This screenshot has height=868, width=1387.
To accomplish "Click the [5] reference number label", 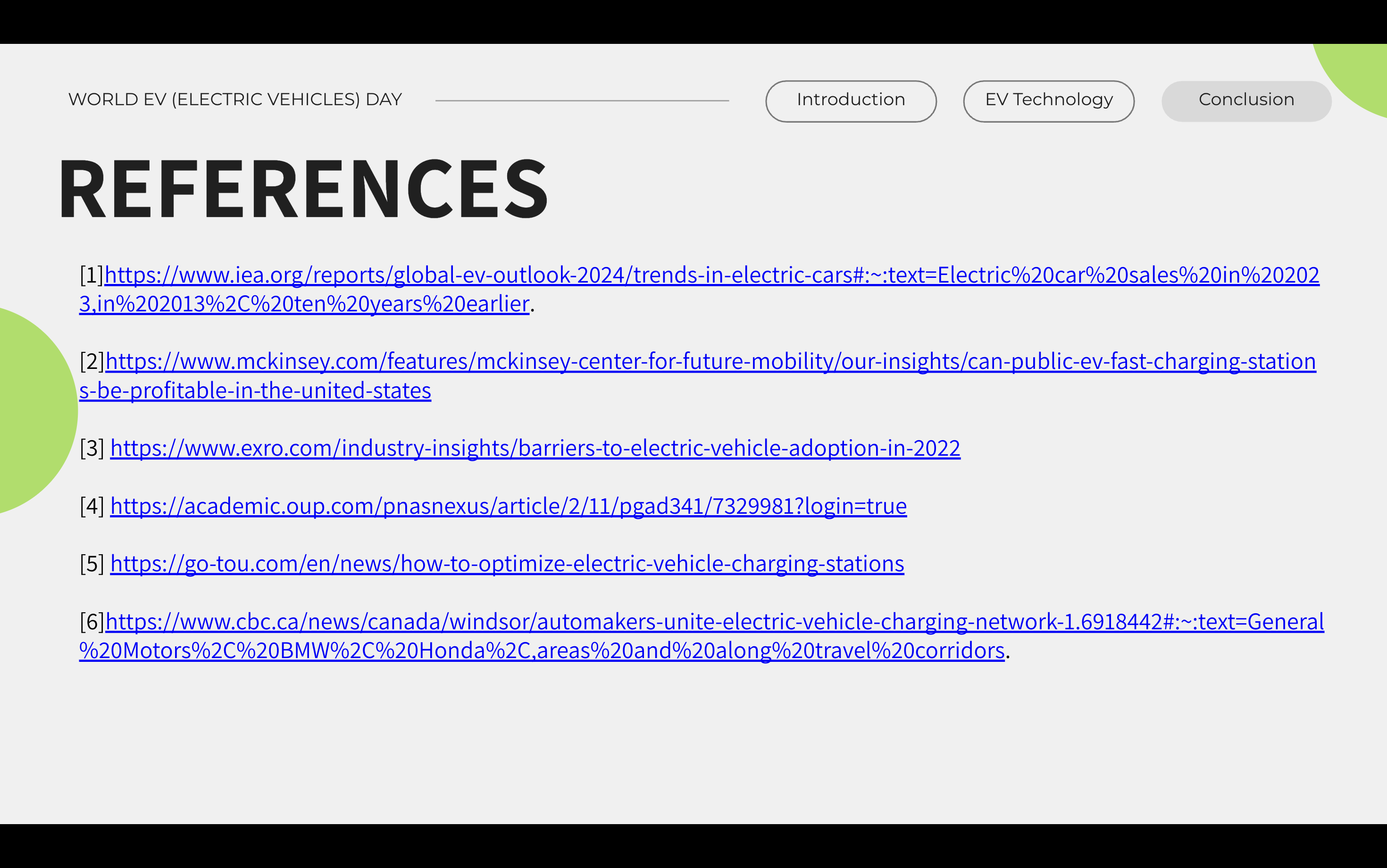I will (x=92, y=564).
